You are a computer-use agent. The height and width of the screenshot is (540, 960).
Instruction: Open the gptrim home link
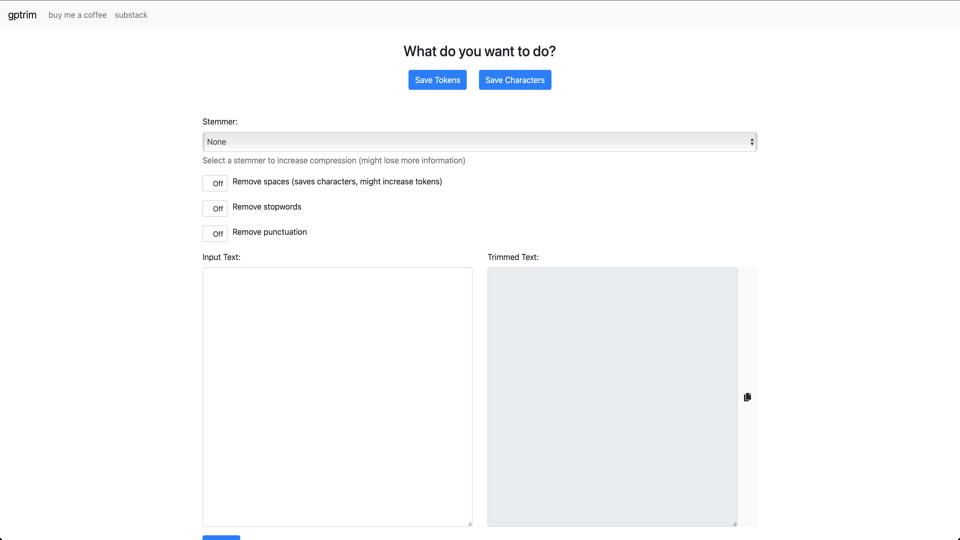tap(22, 15)
